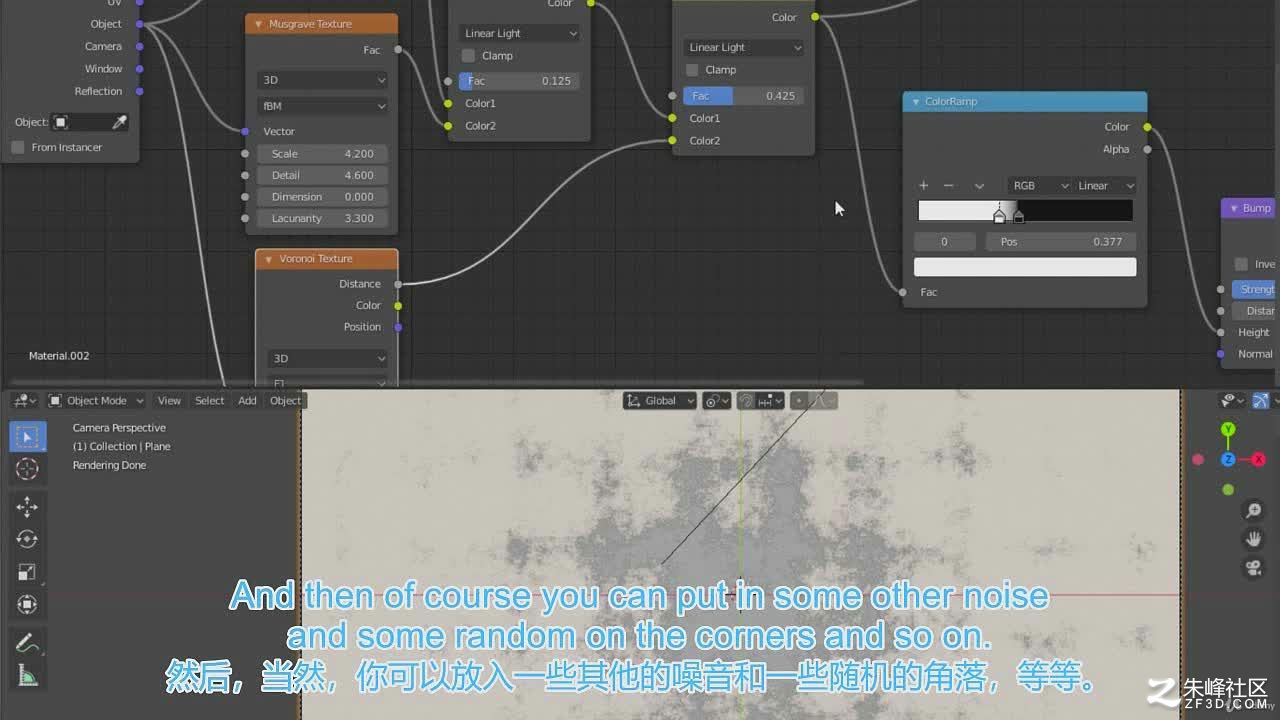Toggle viewport snapping magnet
The width and height of the screenshot is (1280, 720).
click(x=746, y=400)
